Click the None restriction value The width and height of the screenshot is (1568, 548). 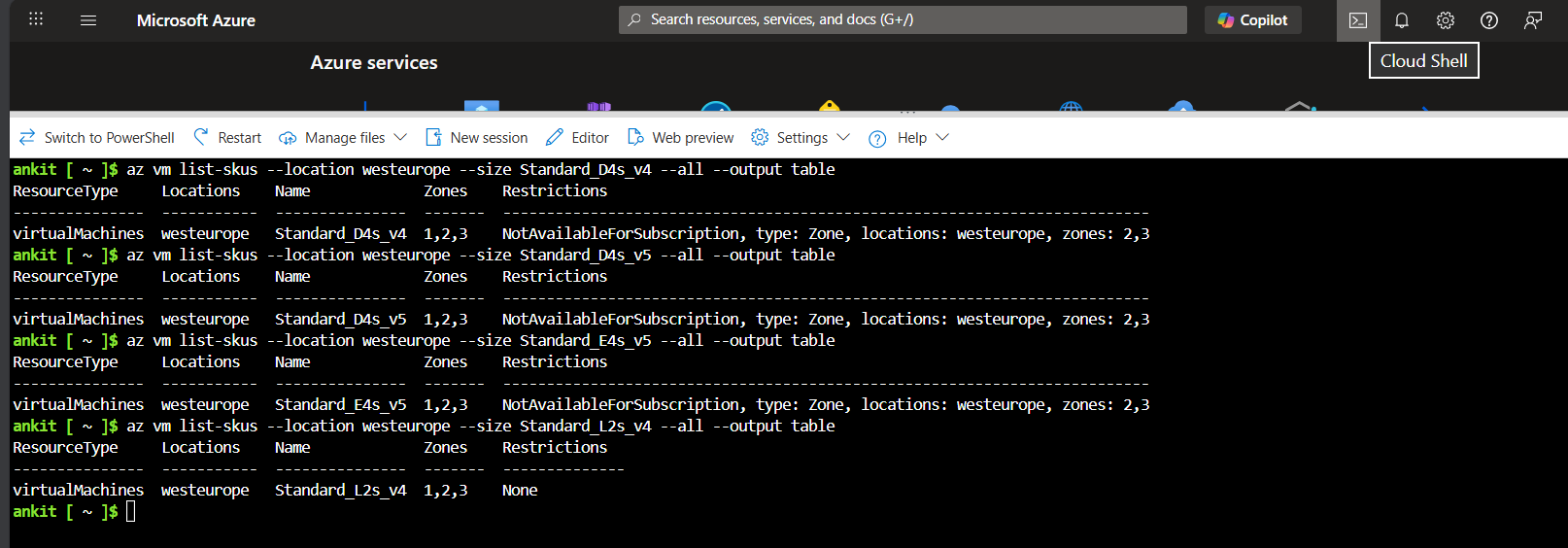[x=520, y=491]
